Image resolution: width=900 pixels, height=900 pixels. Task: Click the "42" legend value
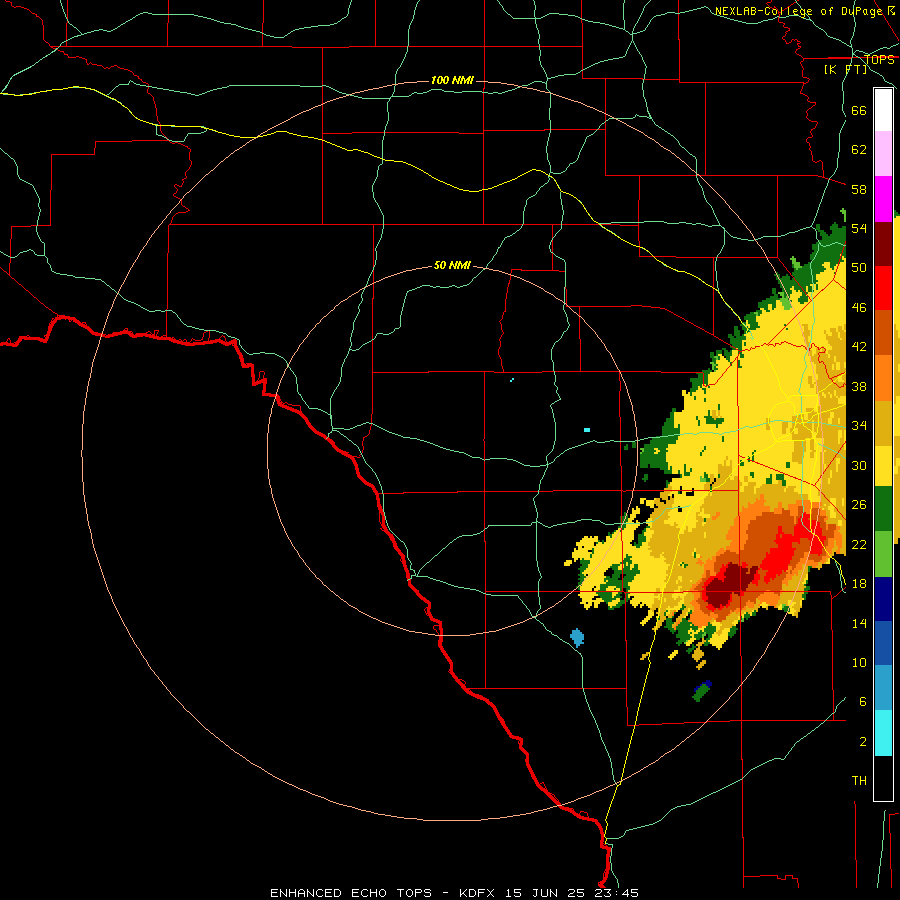(x=859, y=347)
